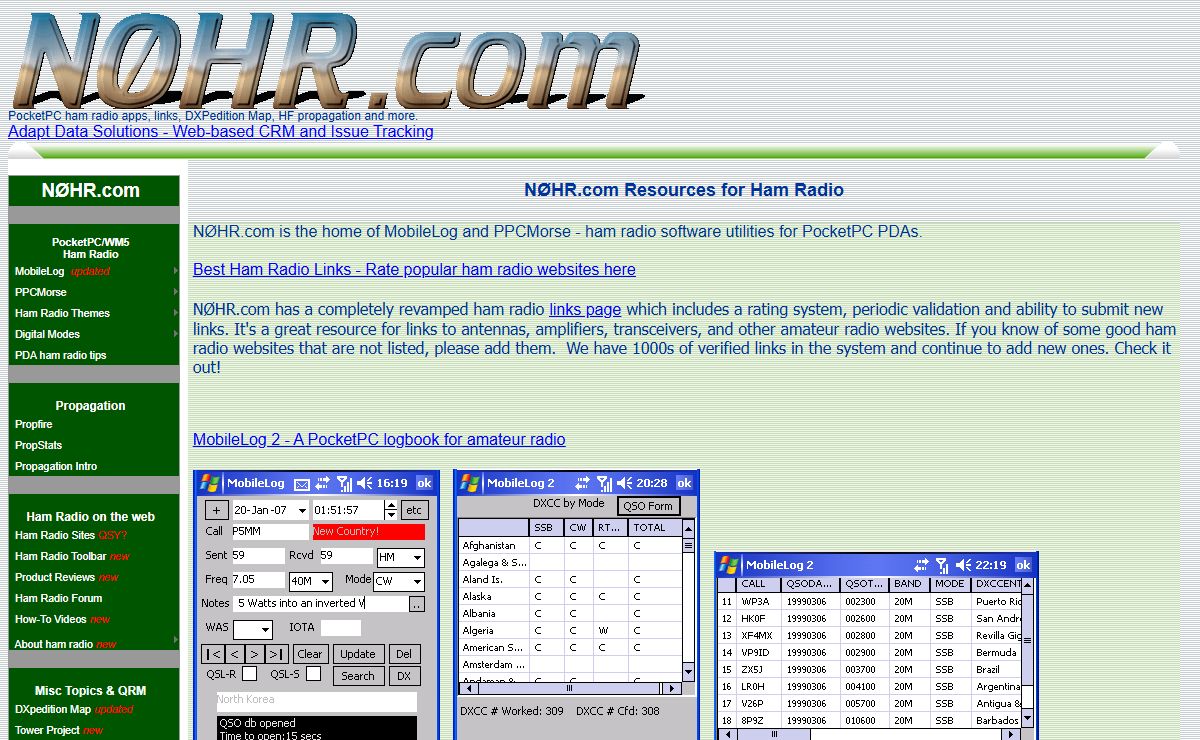Tap speaker volume icon in the 22:19 screen
Image resolution: width=1200 pixels, height=740 pixels.
coord(964,565)
